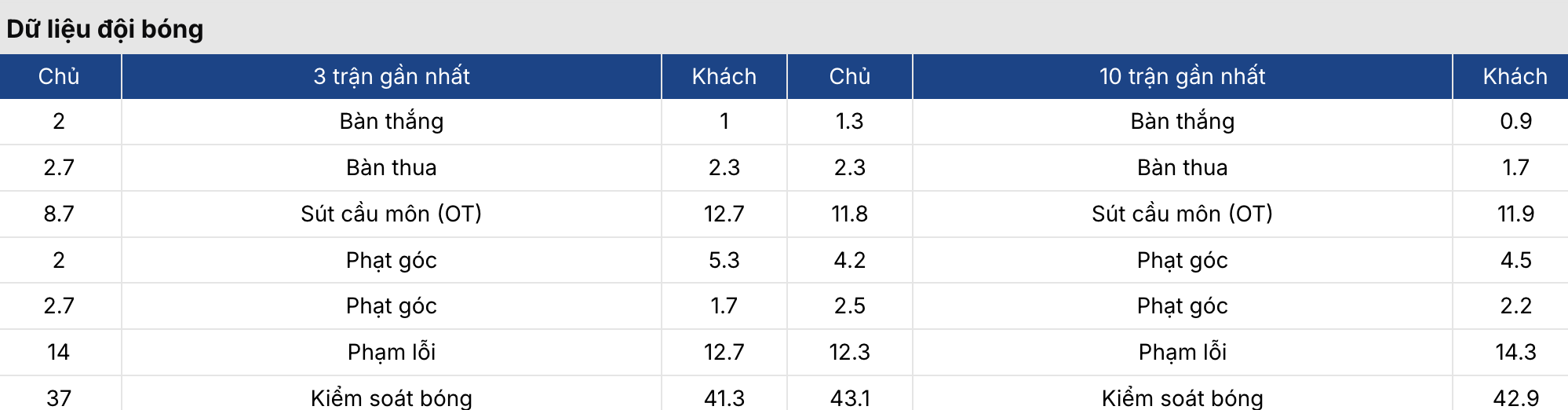
Task: Click the home fouls value 14
Action: click(x=59, y=352)
